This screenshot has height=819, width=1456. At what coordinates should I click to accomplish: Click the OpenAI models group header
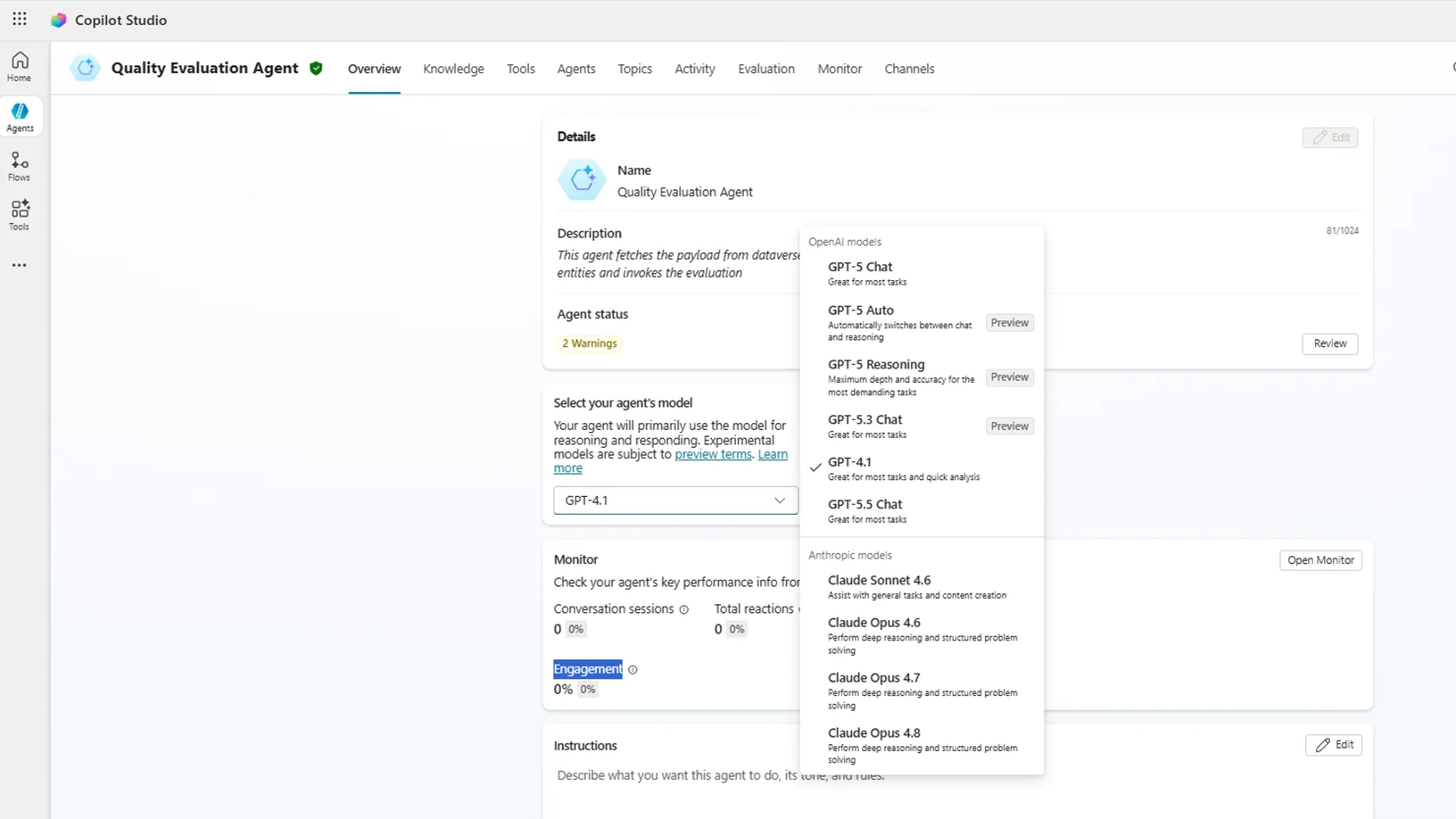coord(845,242)
